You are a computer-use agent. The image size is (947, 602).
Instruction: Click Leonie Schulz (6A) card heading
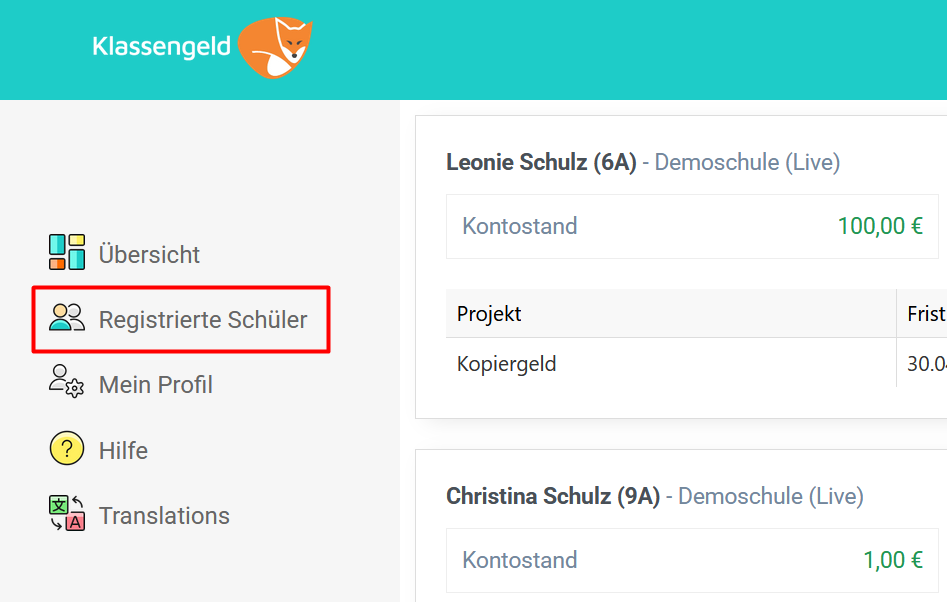[541, 162]
